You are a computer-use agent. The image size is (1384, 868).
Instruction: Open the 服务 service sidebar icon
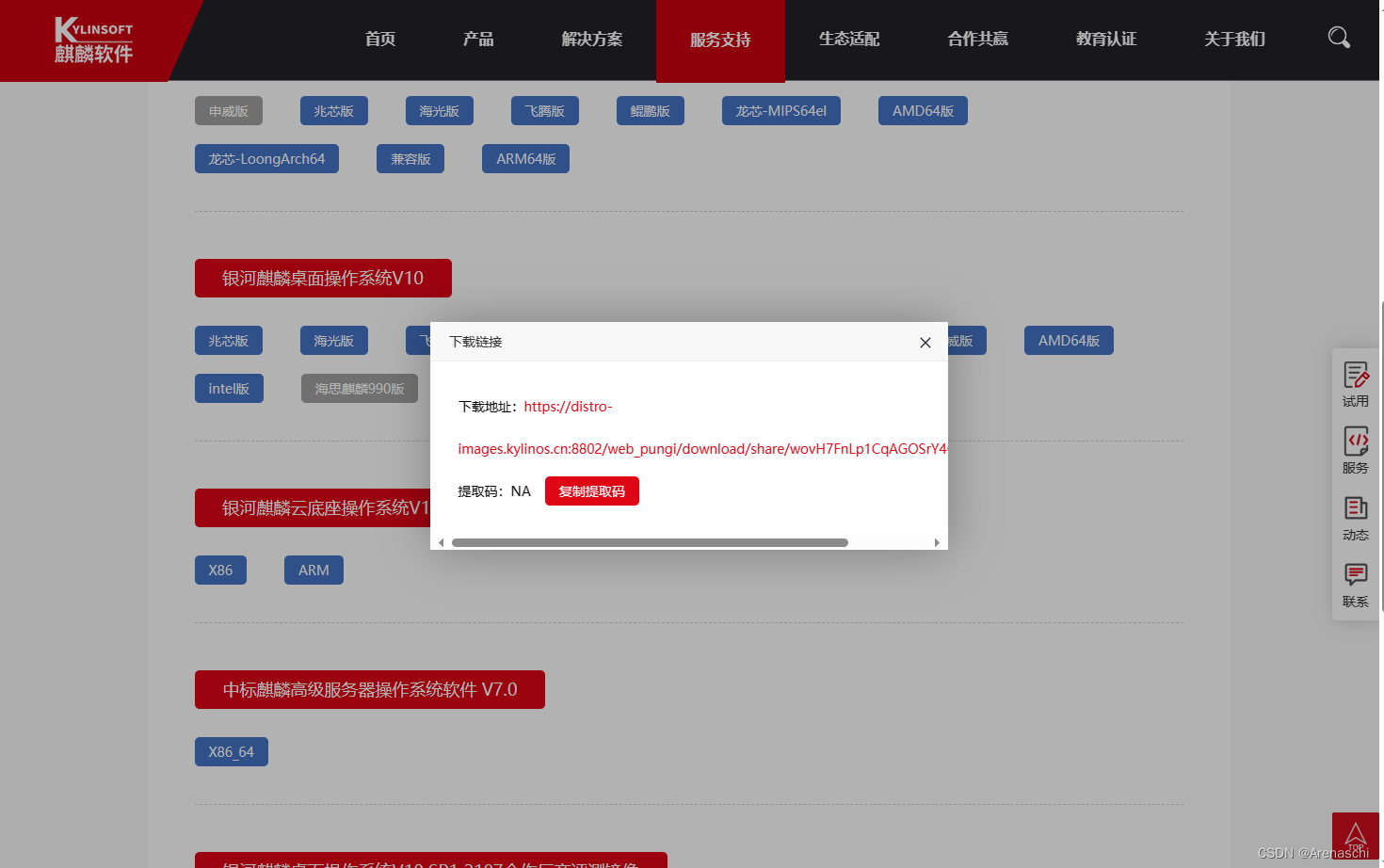click(x=1356, y=451)
